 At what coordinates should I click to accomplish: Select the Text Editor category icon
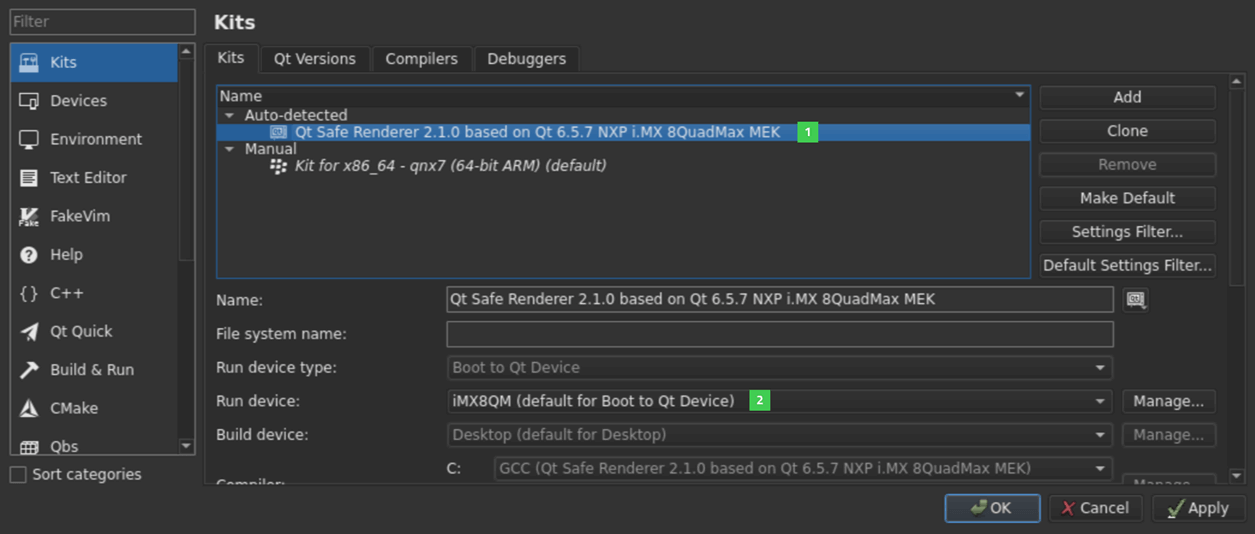[29, 178]
